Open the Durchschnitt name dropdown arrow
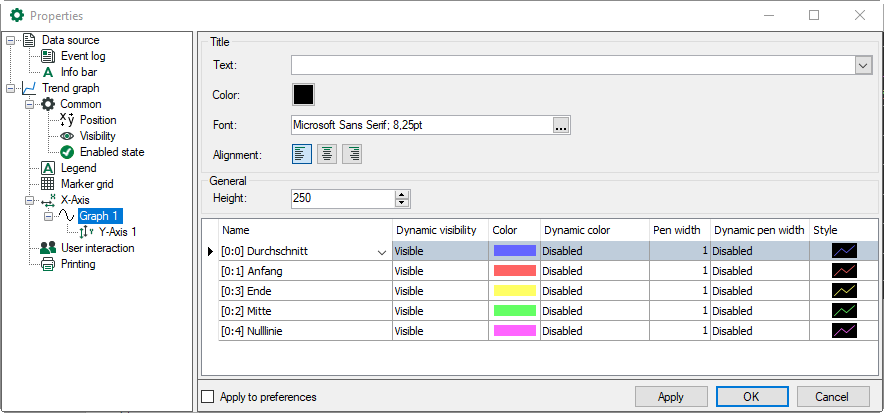This screenshot has height=413, width=884. pos(381,252)
